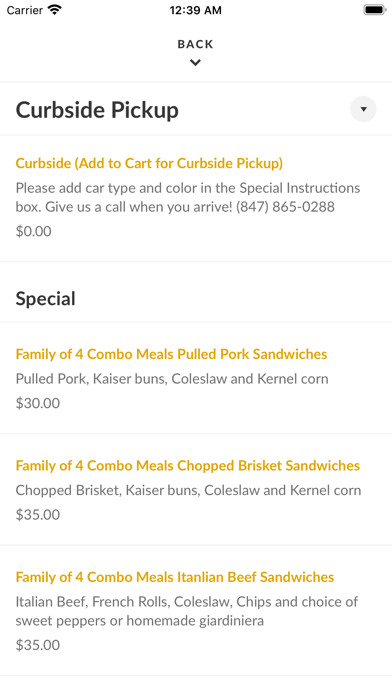Open Family of 4 Itanlian Beef Sandwiches item

[175, 577]
